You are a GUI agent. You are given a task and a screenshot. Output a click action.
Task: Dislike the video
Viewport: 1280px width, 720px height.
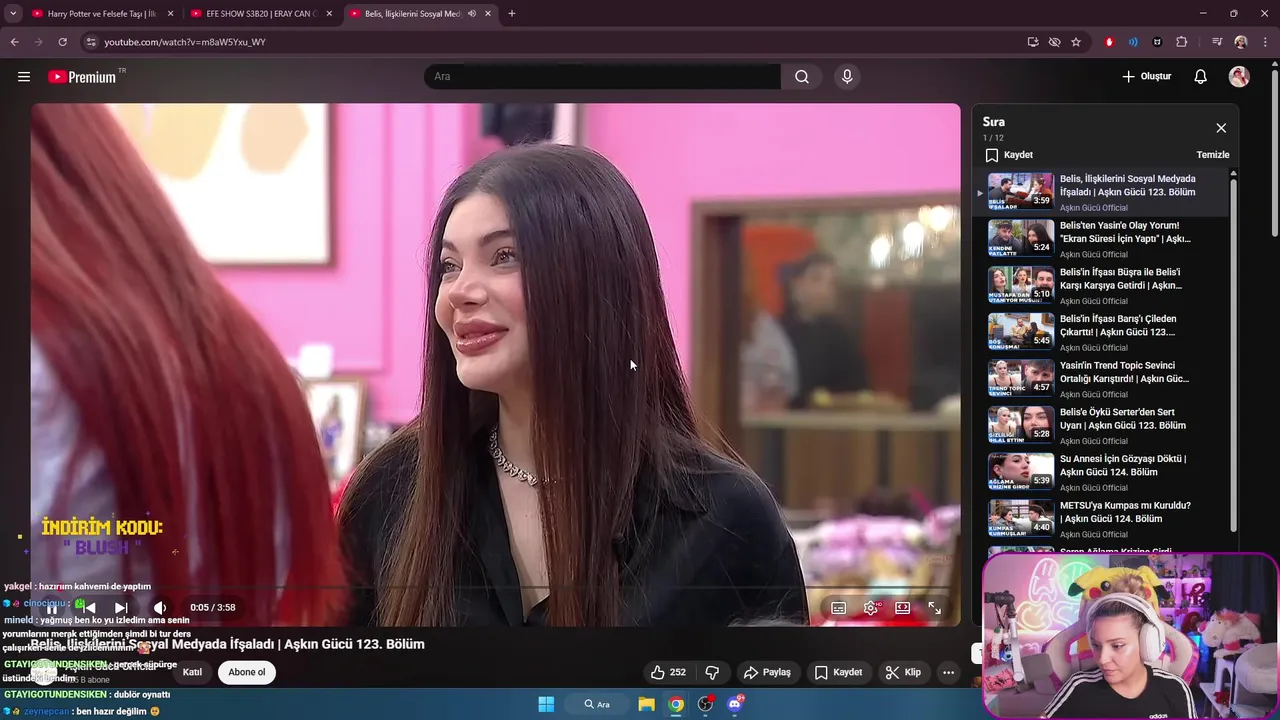[x=713, y=673]
